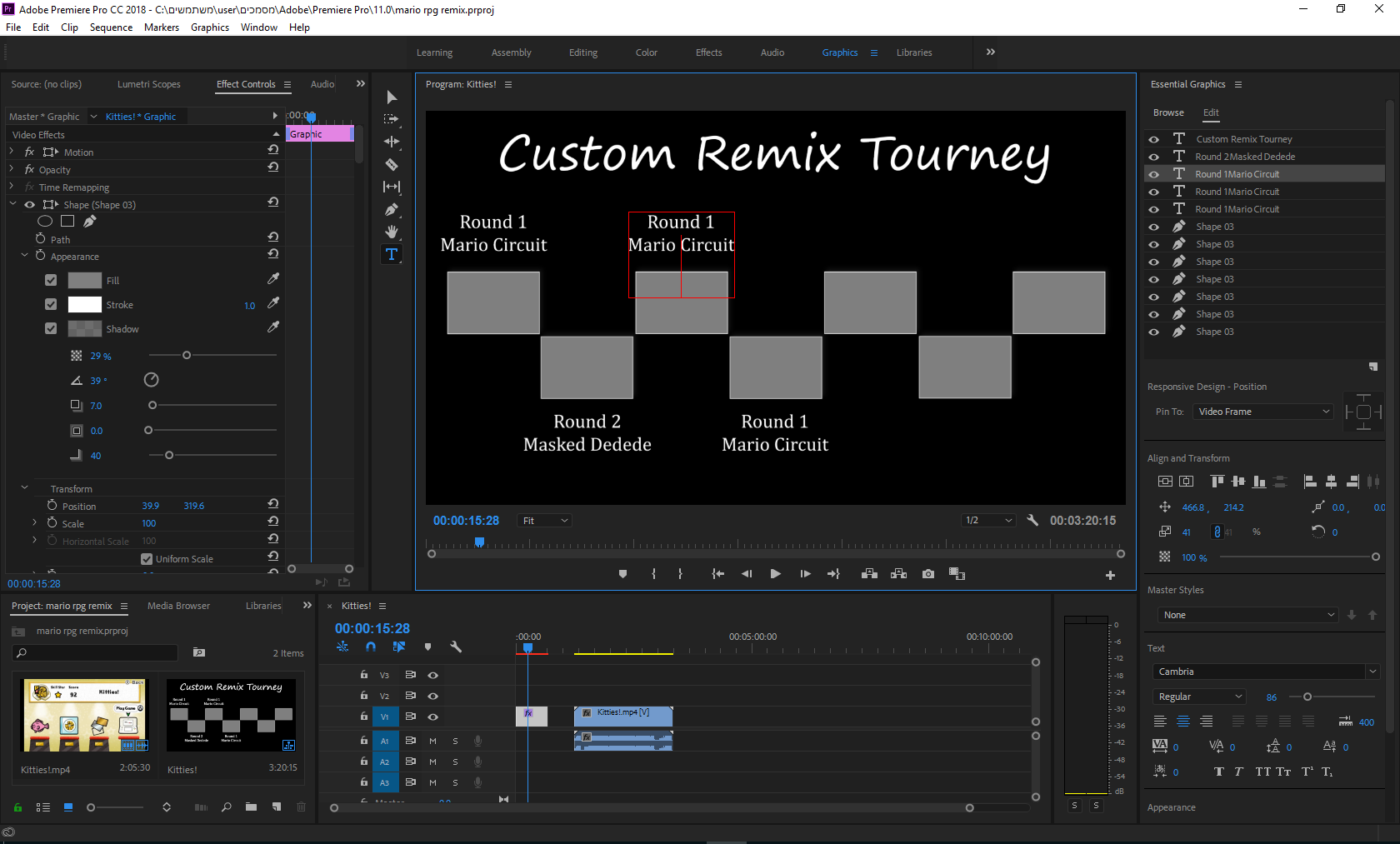Screen dimensions: 1400x844
Task: Collapse the Appearance section
Action: pyautogui.click(x=24, y=256)
